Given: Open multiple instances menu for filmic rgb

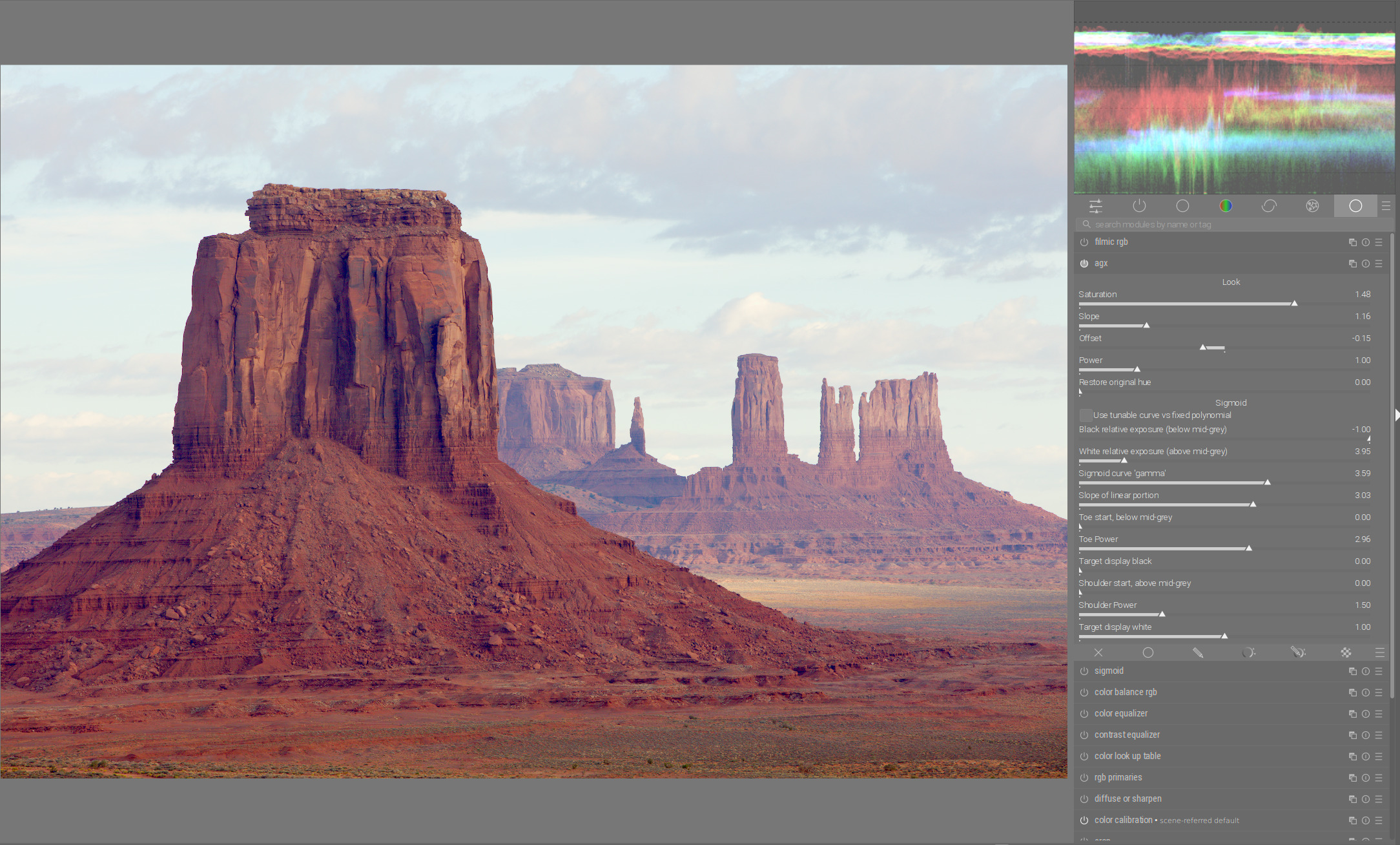Looking at the screenshot, I should 1352,242.
